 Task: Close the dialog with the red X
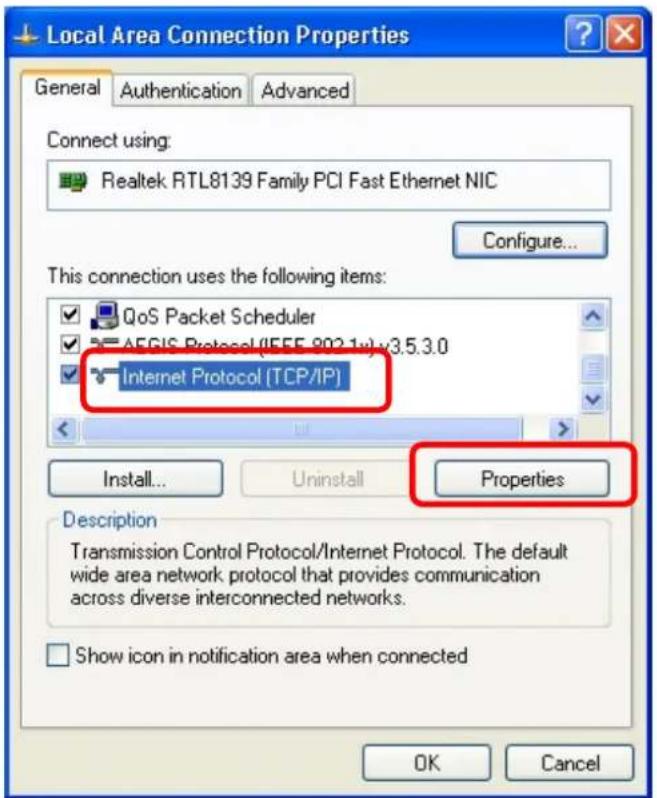pyautogui.click(x=625, y=35)
